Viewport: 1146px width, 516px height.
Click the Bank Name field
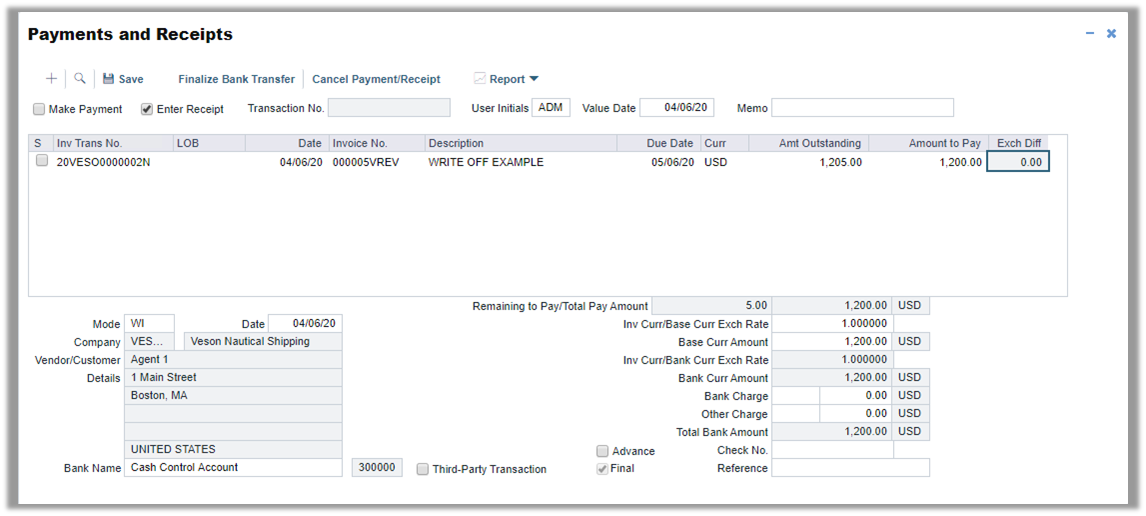click(x=233, y=467)
